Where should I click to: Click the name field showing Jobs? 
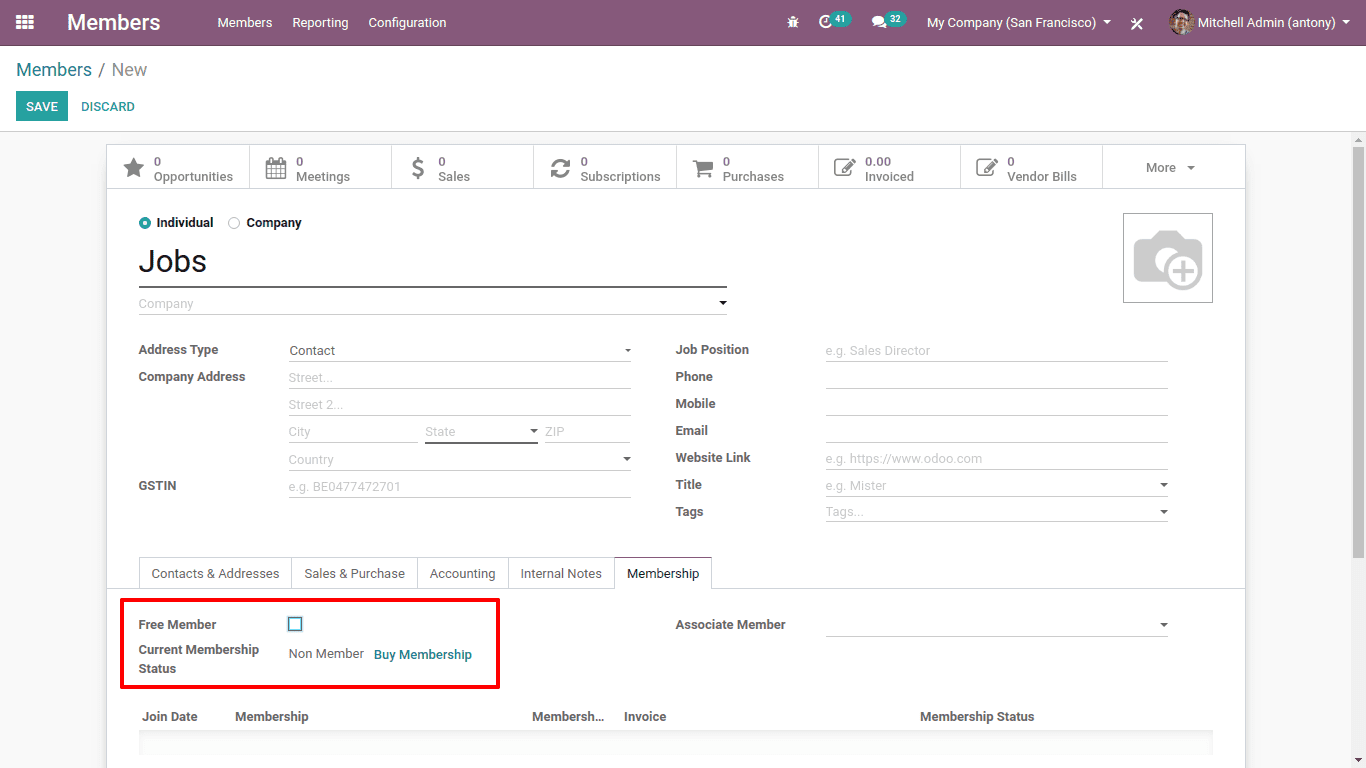click(x=432, y=262)
